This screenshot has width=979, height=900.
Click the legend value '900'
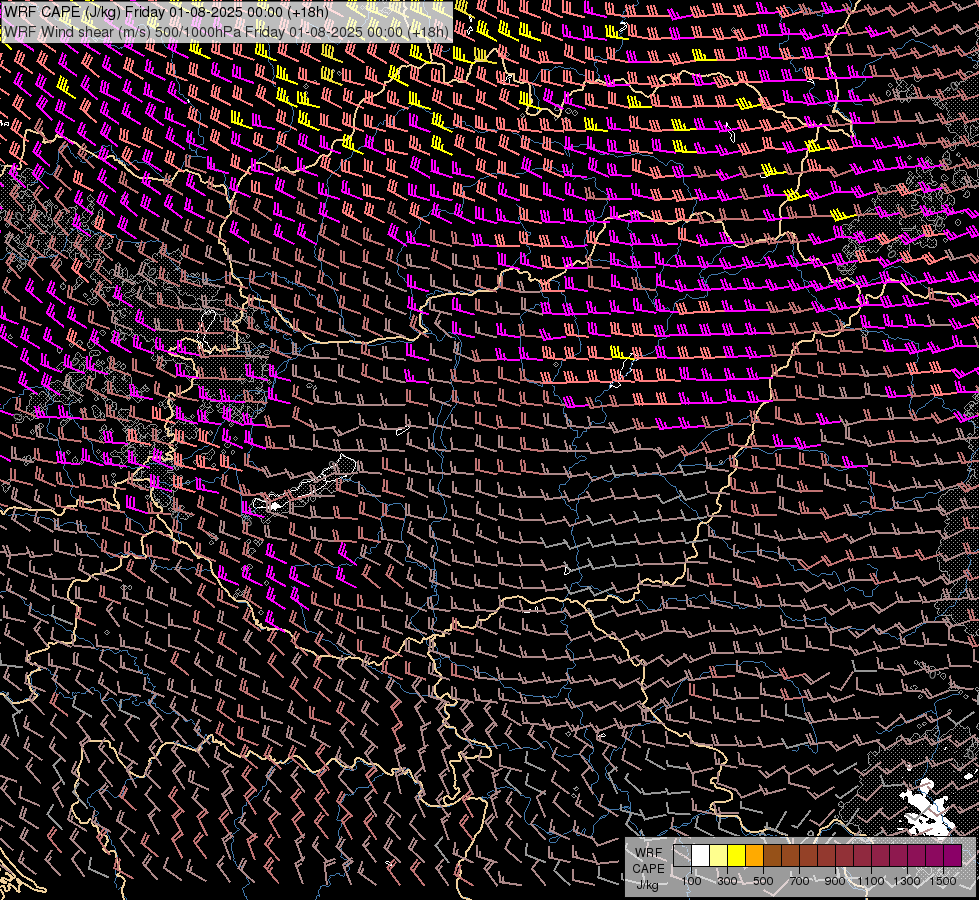[835, 881]
